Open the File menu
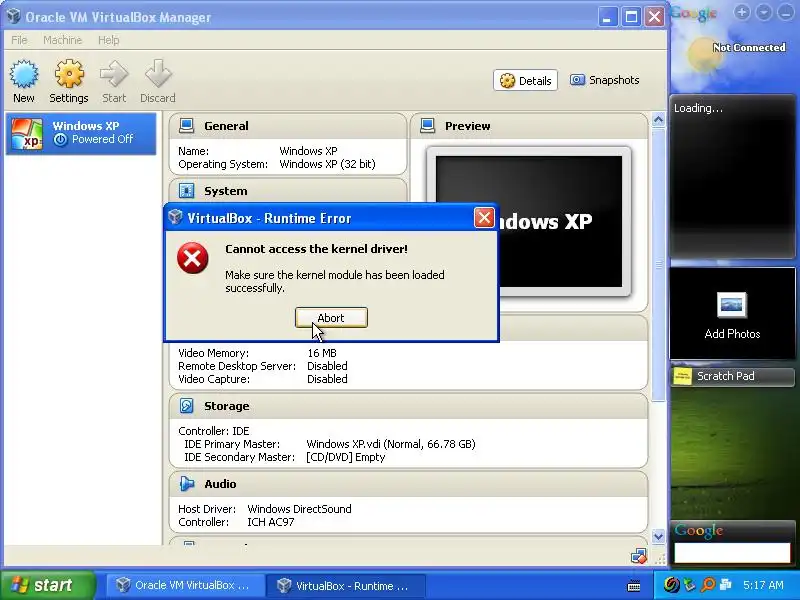Screen dimensions: 800x600 [x=19, y=40]
